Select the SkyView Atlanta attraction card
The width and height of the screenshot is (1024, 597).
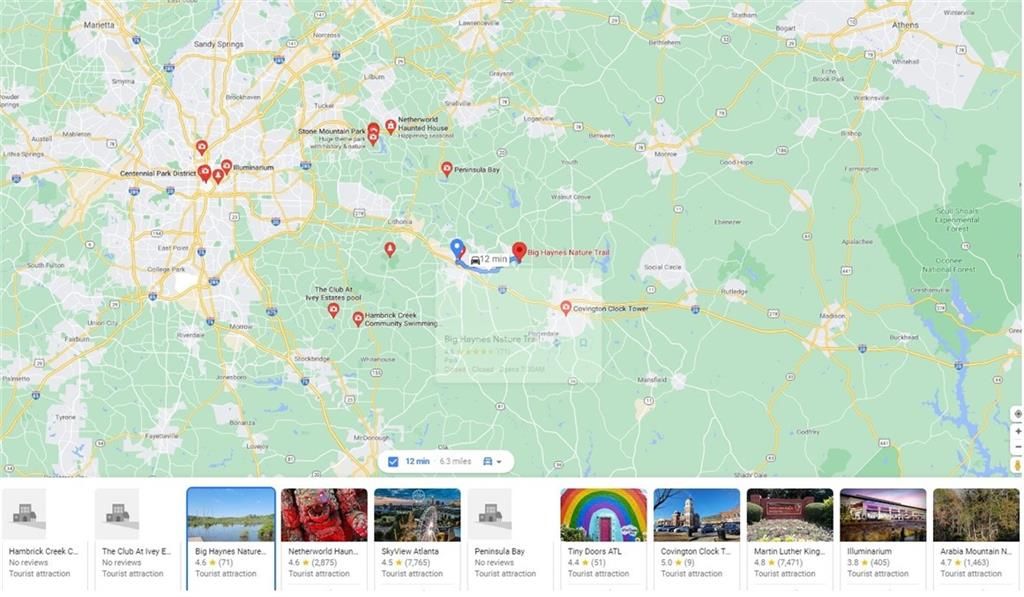[417, 534]
